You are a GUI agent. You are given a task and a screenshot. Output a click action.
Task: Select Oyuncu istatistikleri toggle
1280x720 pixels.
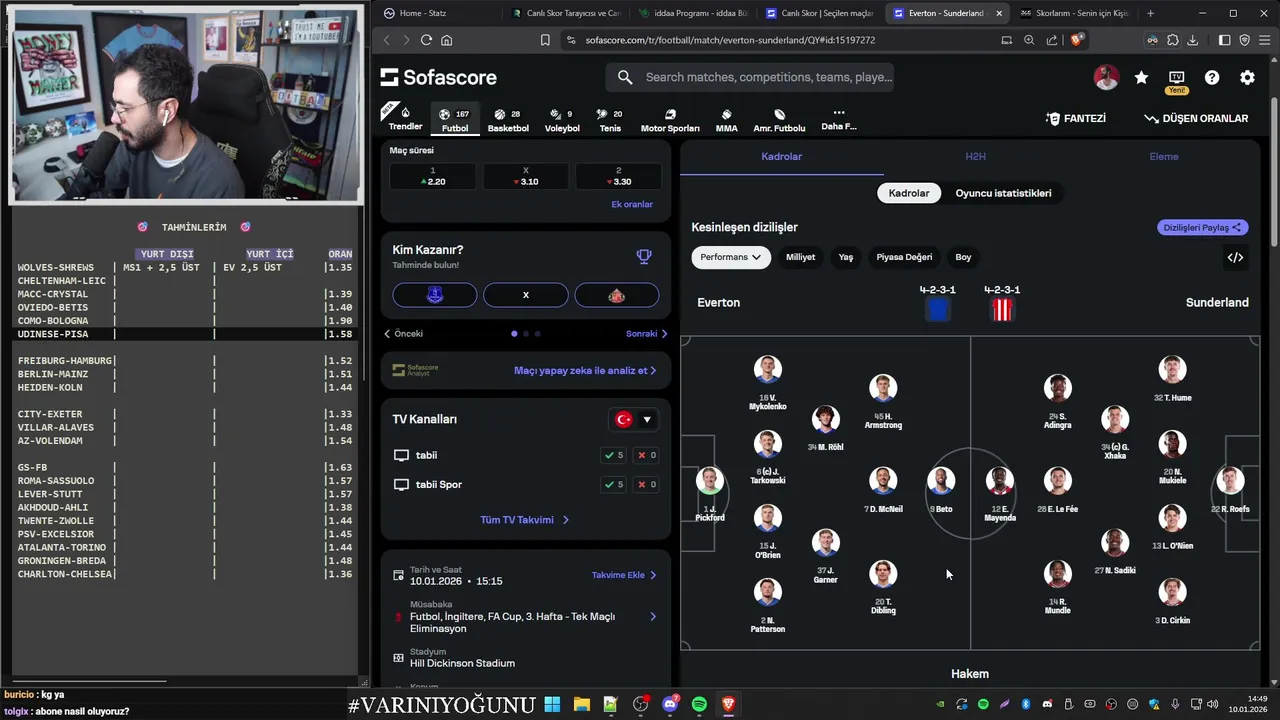tap(1003, 193)
